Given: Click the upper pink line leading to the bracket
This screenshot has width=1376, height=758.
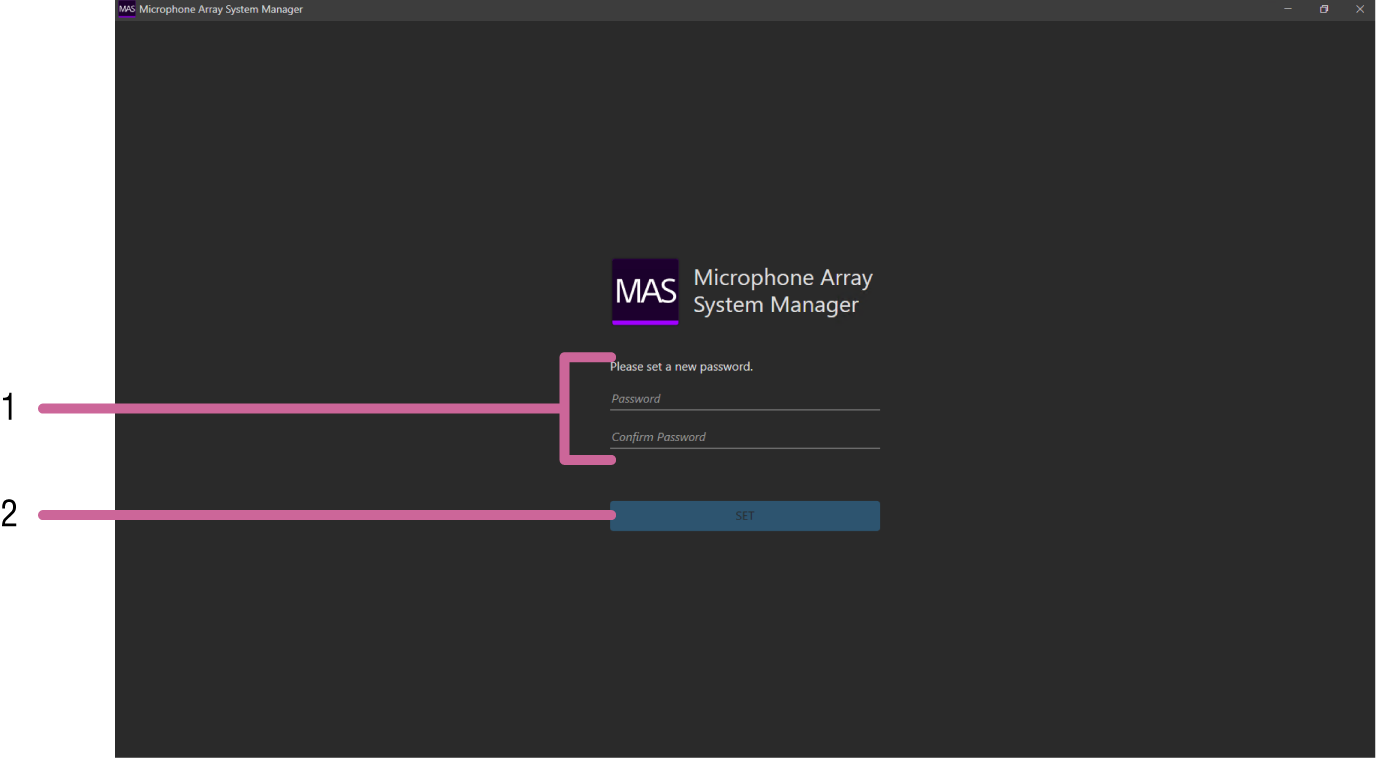Looking at the screenshot, I should pos(330,408).
